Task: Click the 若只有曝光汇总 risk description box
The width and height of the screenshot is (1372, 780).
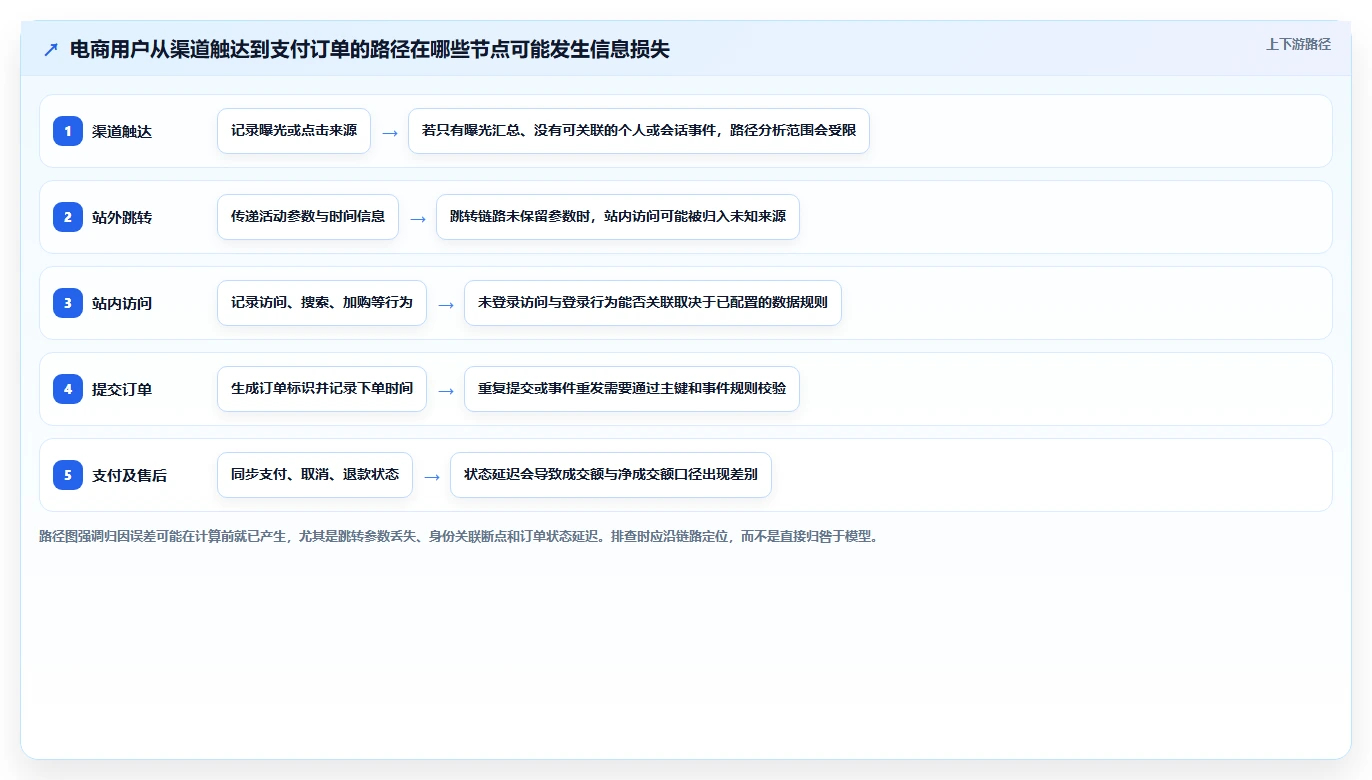Action: (639, 131)
